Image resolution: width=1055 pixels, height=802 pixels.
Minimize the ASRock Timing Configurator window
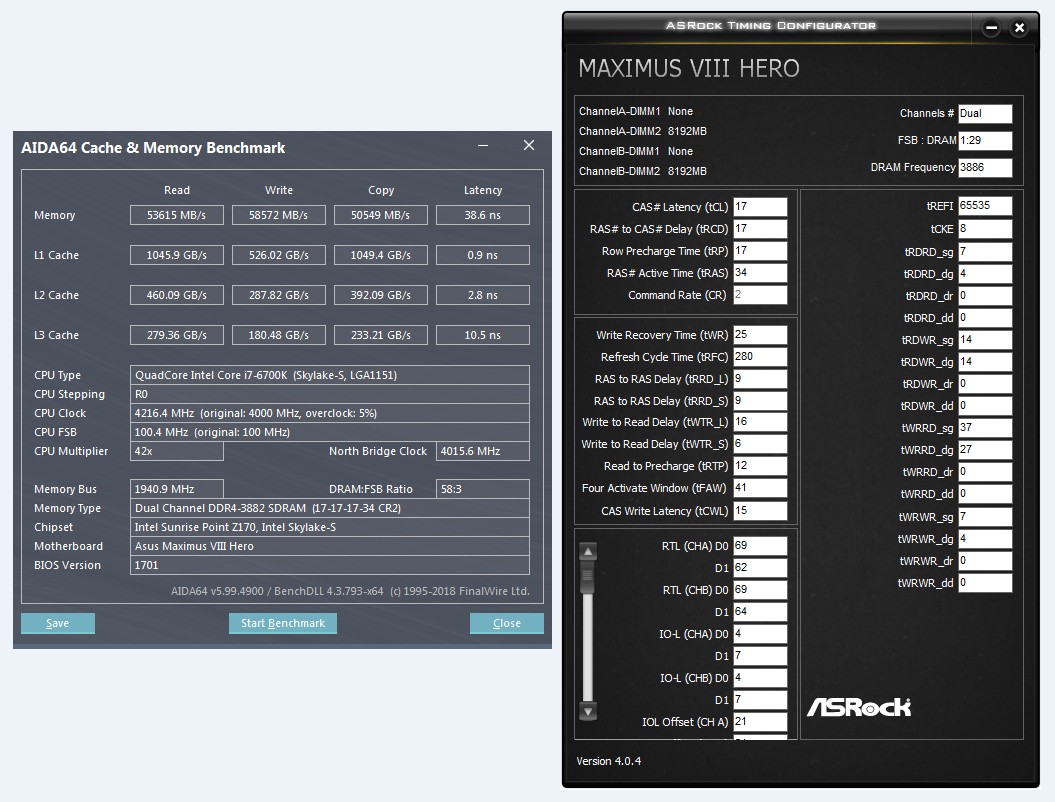tap(990, 28)
